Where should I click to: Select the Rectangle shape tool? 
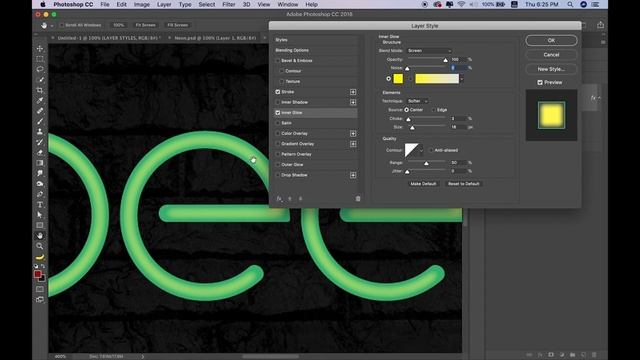40,225
